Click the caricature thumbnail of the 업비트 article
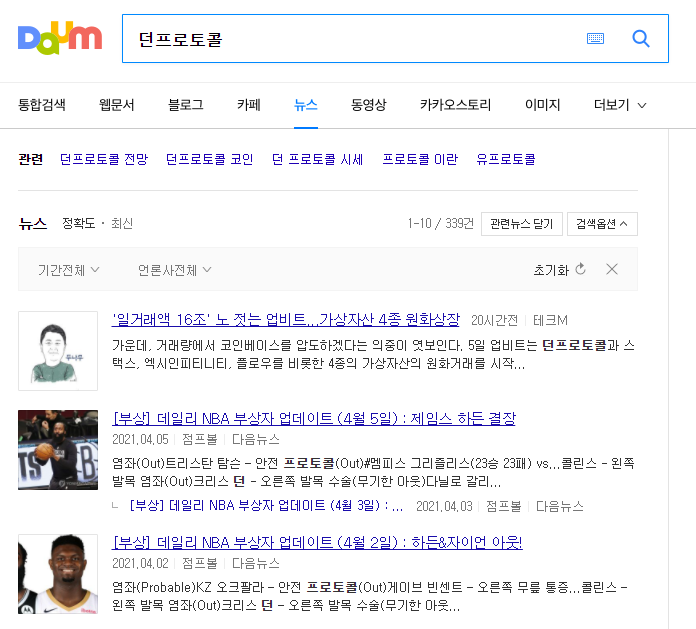This screenshot has width=696, height=629. click(58, 351)
